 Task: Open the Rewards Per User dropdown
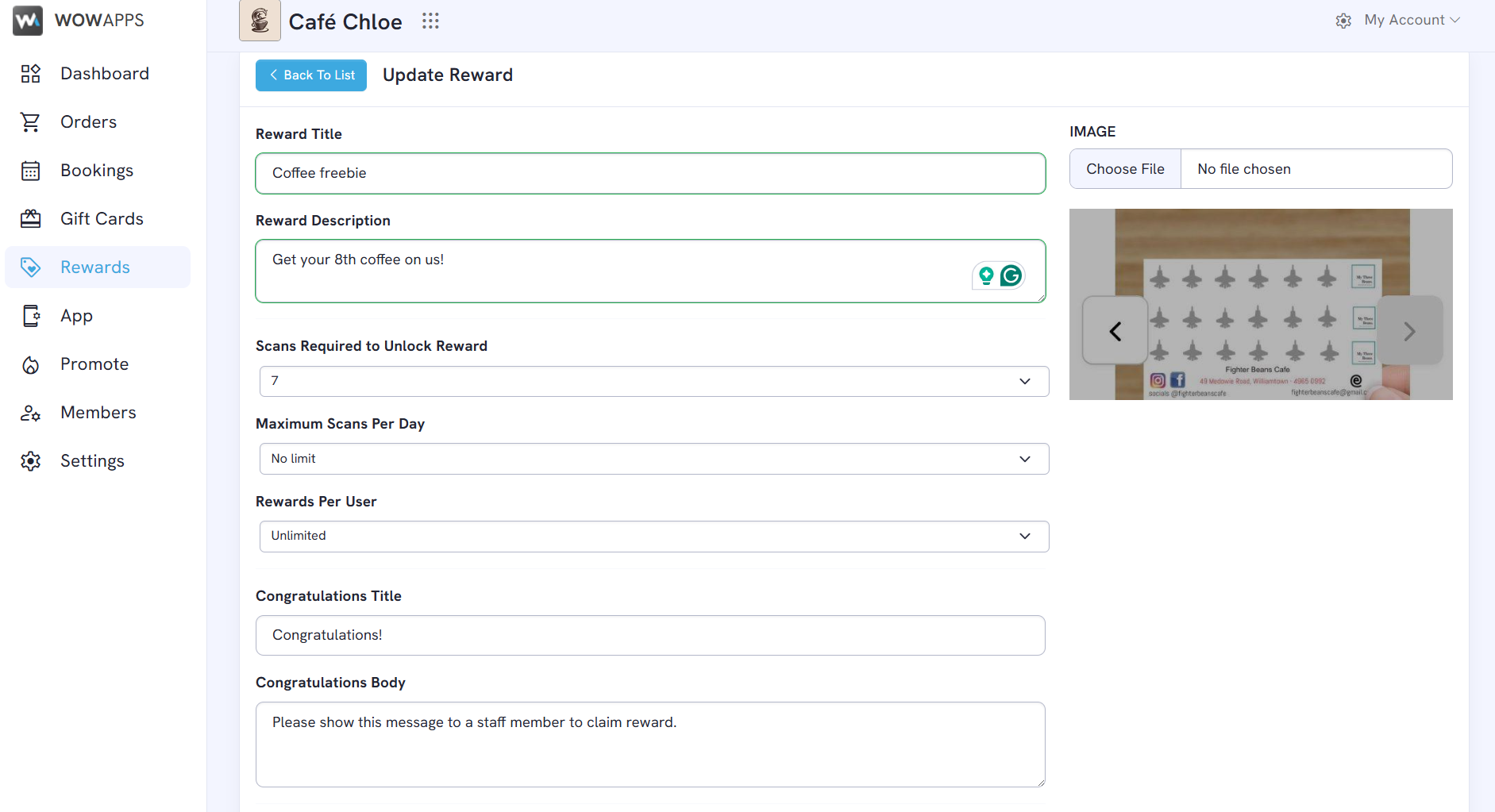pos(654,537)
